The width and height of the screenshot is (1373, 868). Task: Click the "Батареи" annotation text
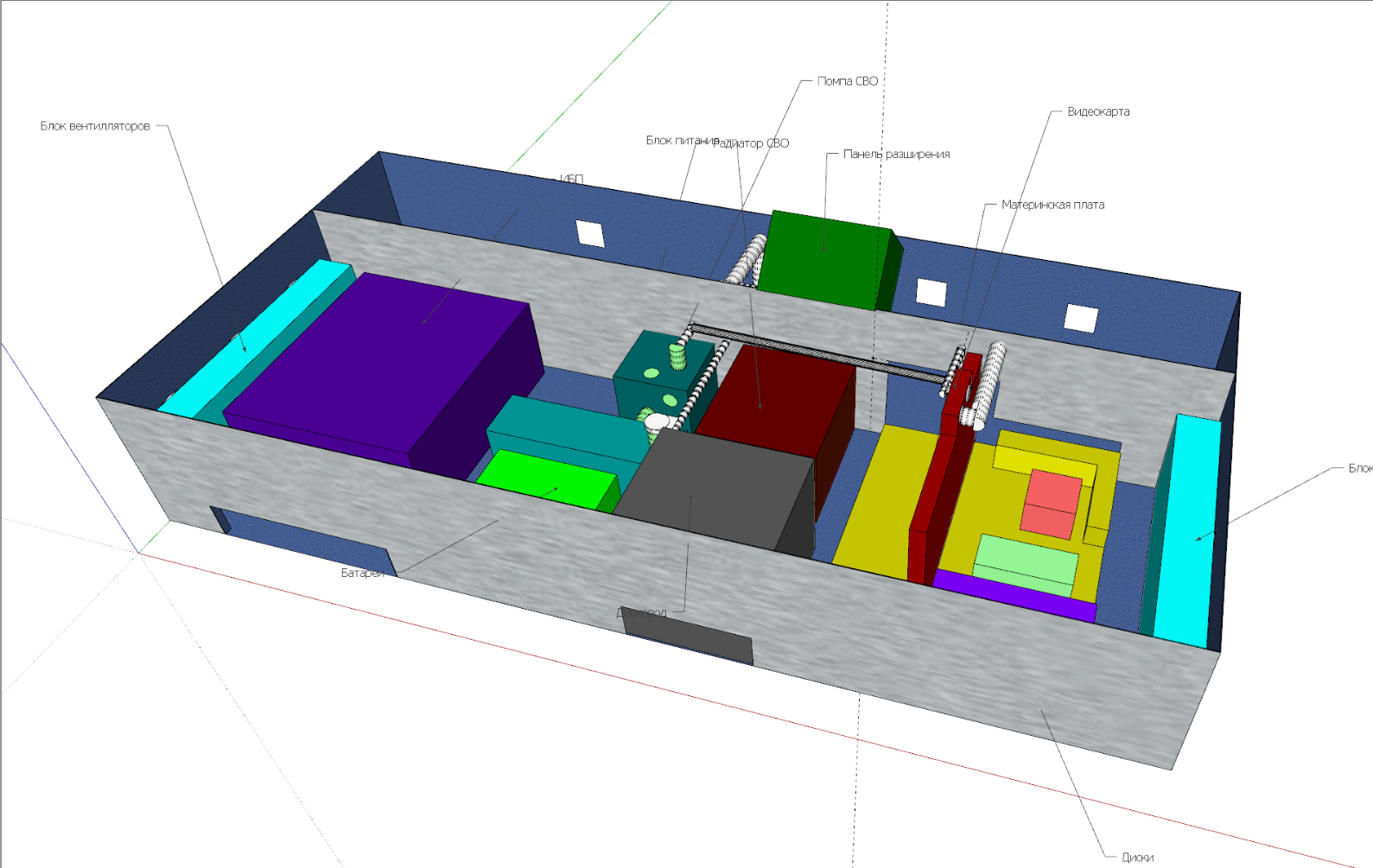362,573
